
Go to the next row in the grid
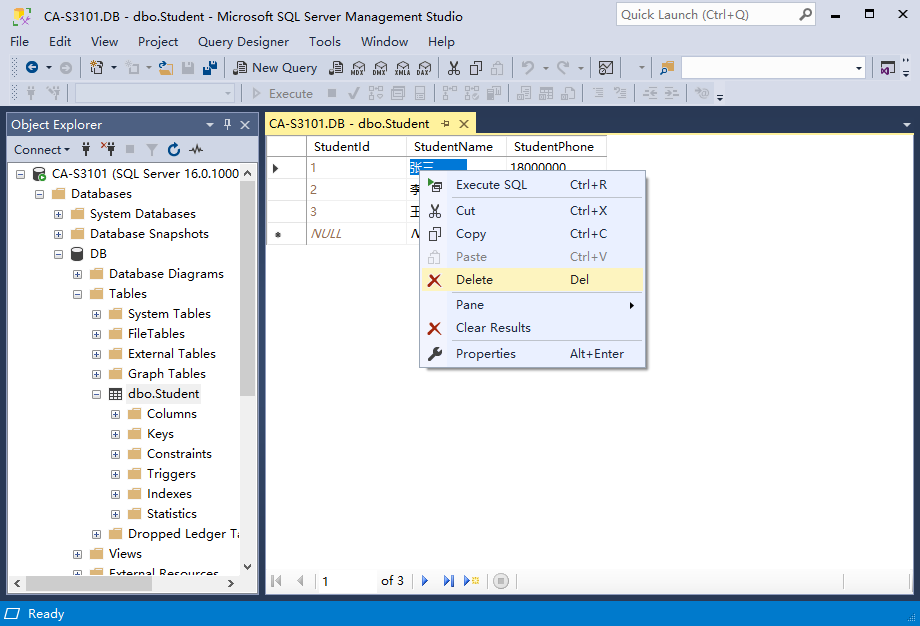pyautogui.click(x=425, y=581)
